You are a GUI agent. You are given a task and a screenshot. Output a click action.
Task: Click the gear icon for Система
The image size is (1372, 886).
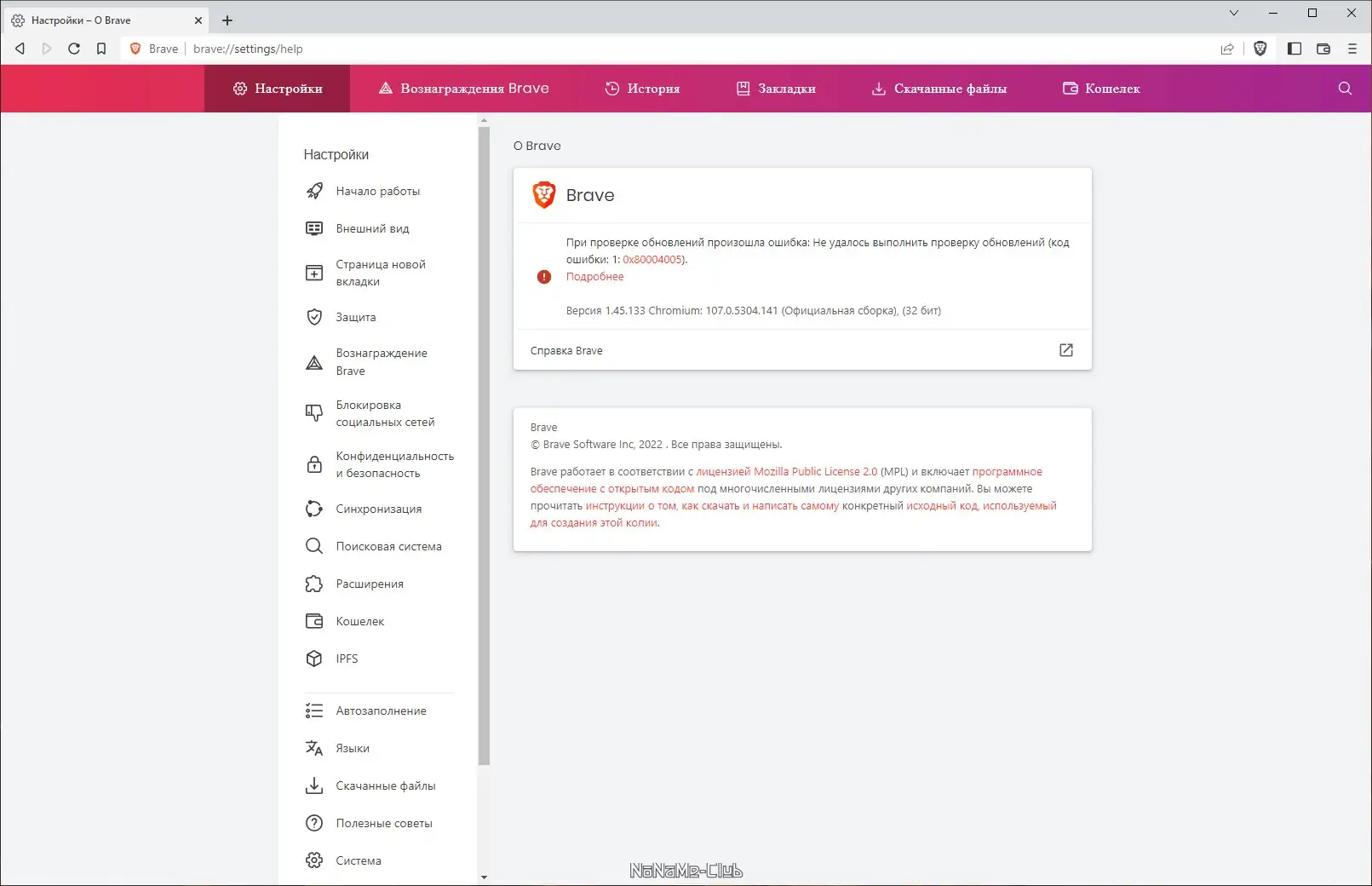(x=314, y=860)
